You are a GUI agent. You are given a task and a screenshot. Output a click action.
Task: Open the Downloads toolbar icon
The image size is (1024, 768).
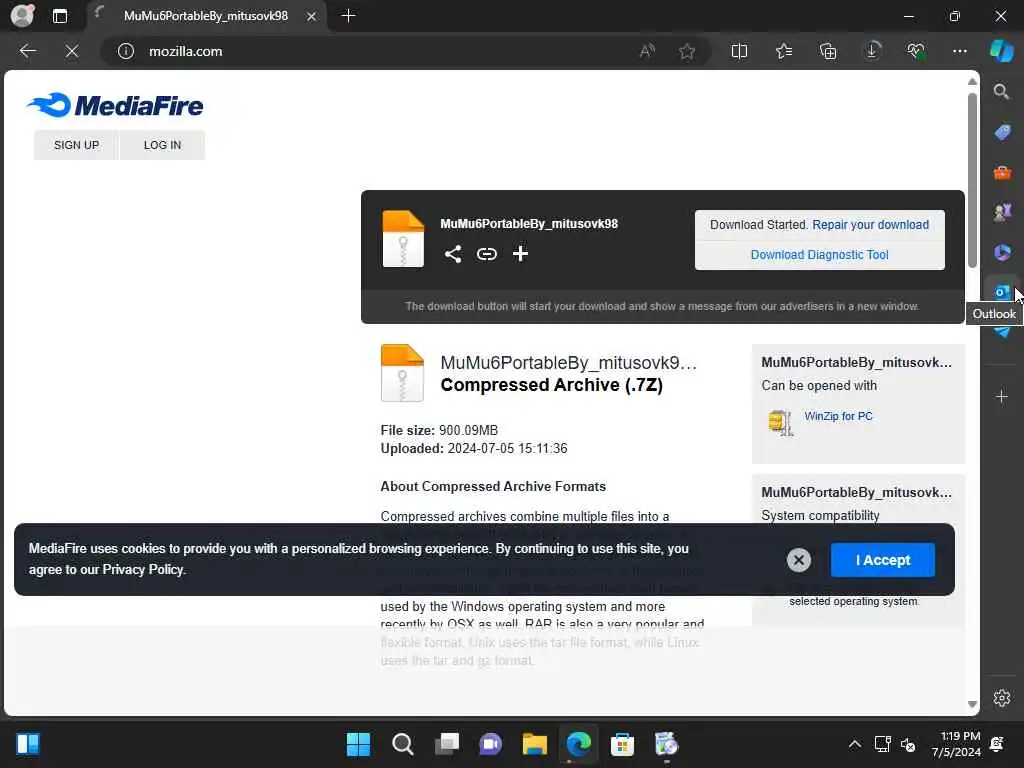[x=872, y=51]
